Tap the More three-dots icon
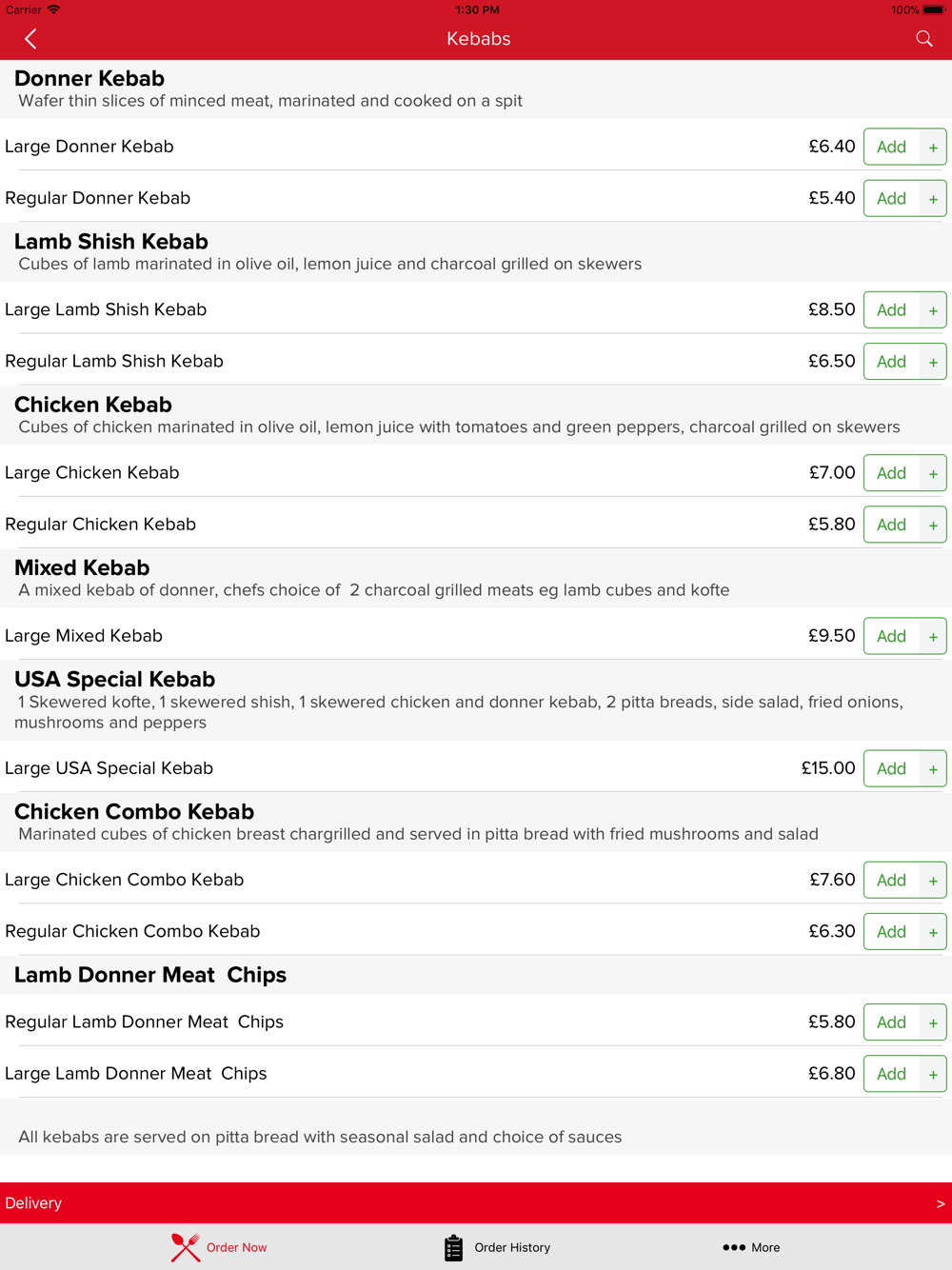This screenshot has height=1270, width=952. point(733,1247)
